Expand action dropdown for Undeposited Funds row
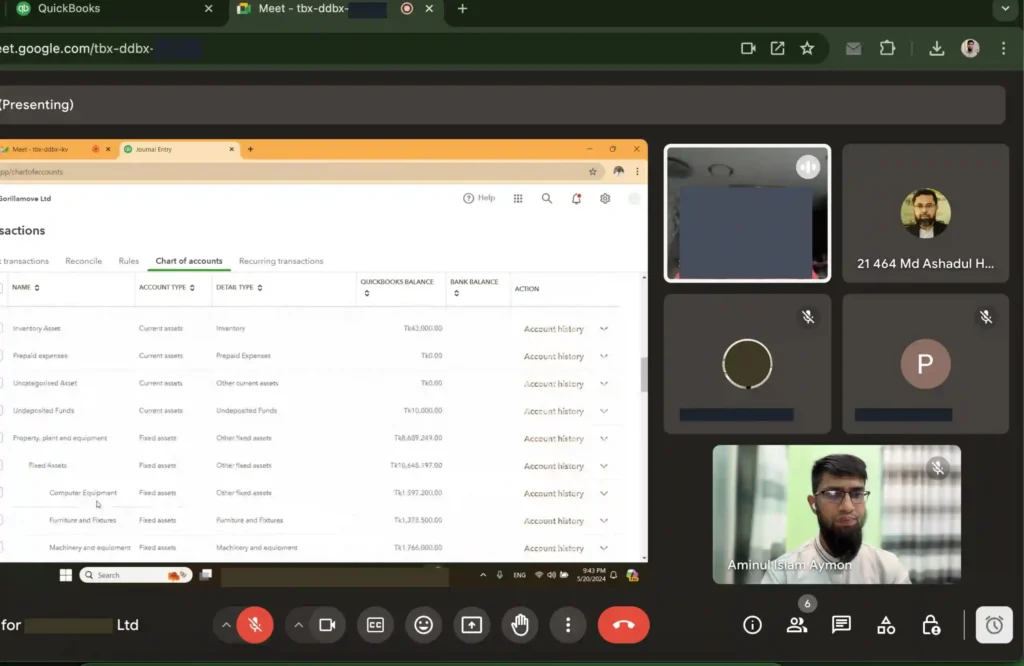Screen dimensions: 1024x666 pos(604,411)
